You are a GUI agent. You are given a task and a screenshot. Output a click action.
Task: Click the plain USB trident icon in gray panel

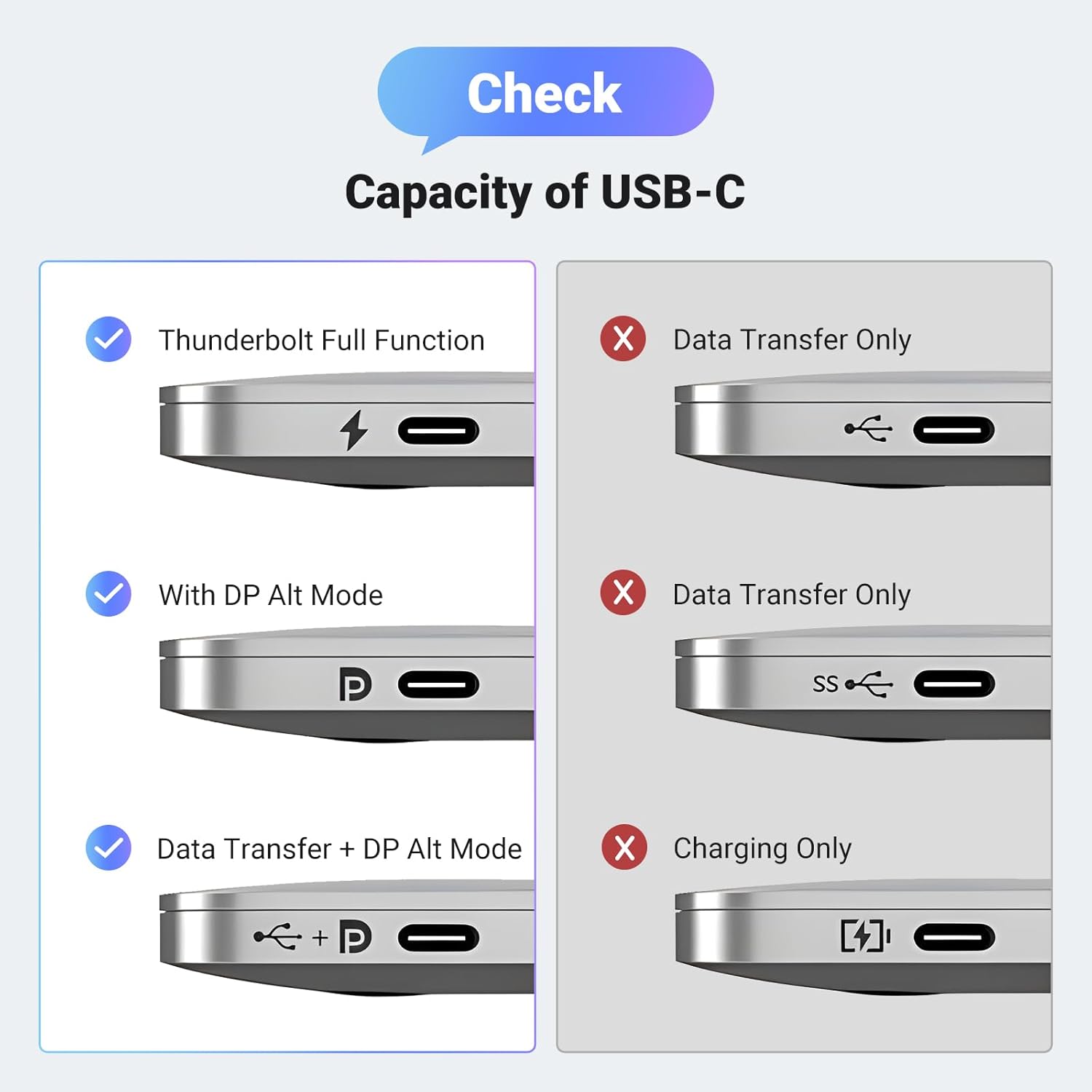click(869, 429)
